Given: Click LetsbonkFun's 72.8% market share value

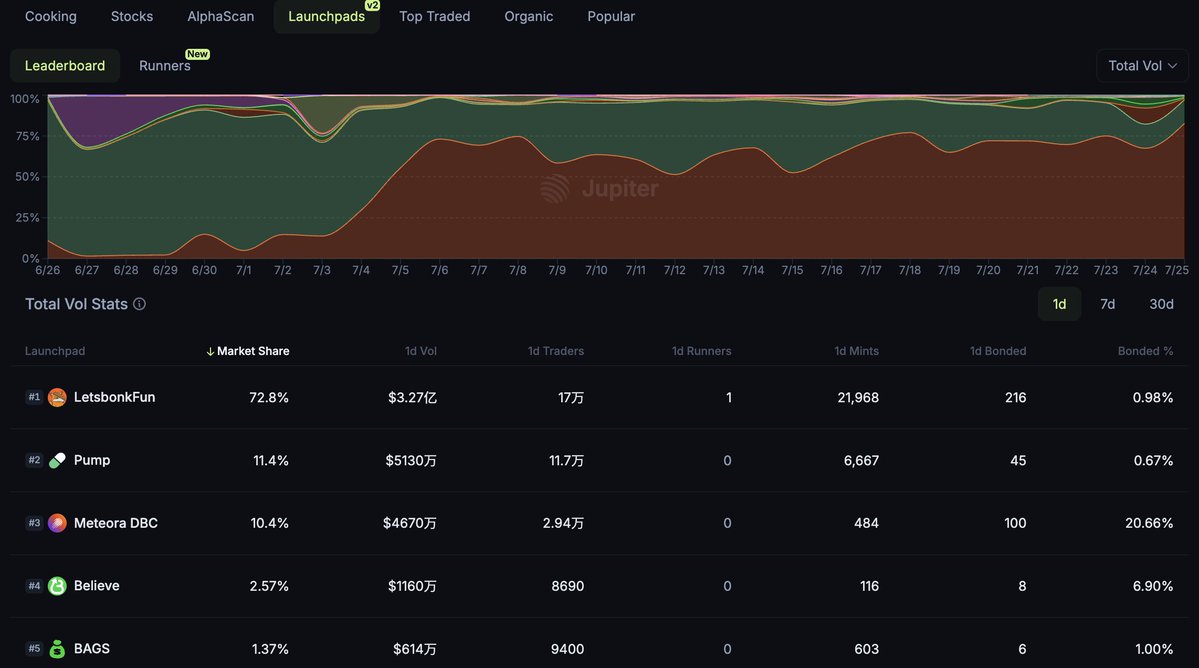Looking at the screenshot, I should coord(269,397).
